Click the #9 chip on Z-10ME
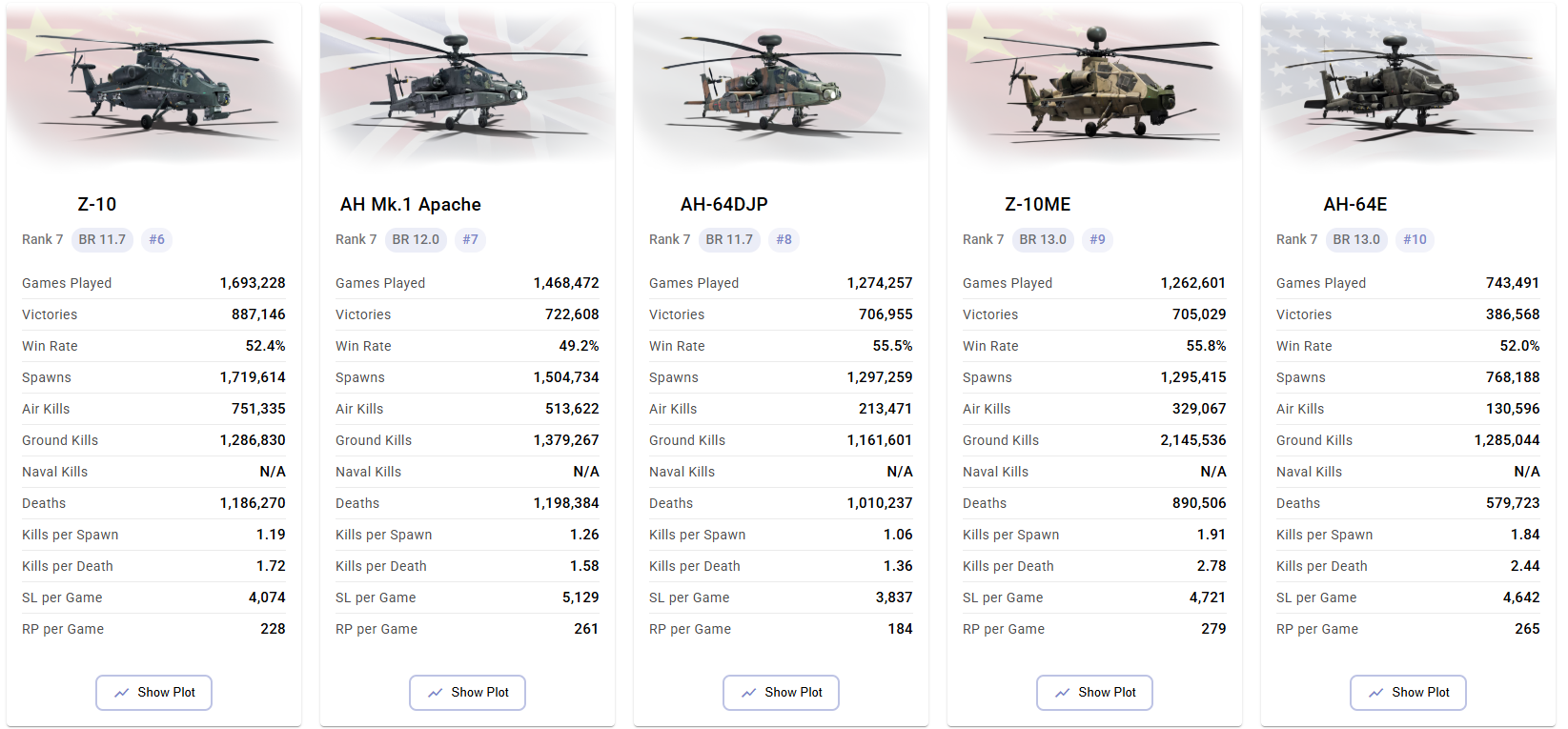The image size is (1568, 729). tap(1098, 239)
